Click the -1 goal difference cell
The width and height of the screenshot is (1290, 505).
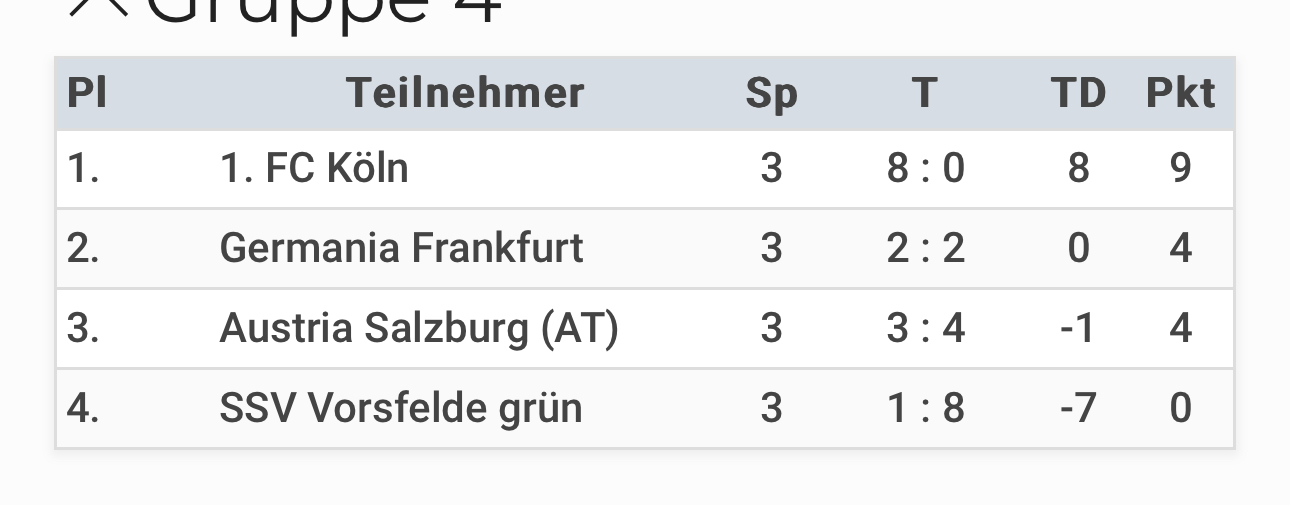1078,328
